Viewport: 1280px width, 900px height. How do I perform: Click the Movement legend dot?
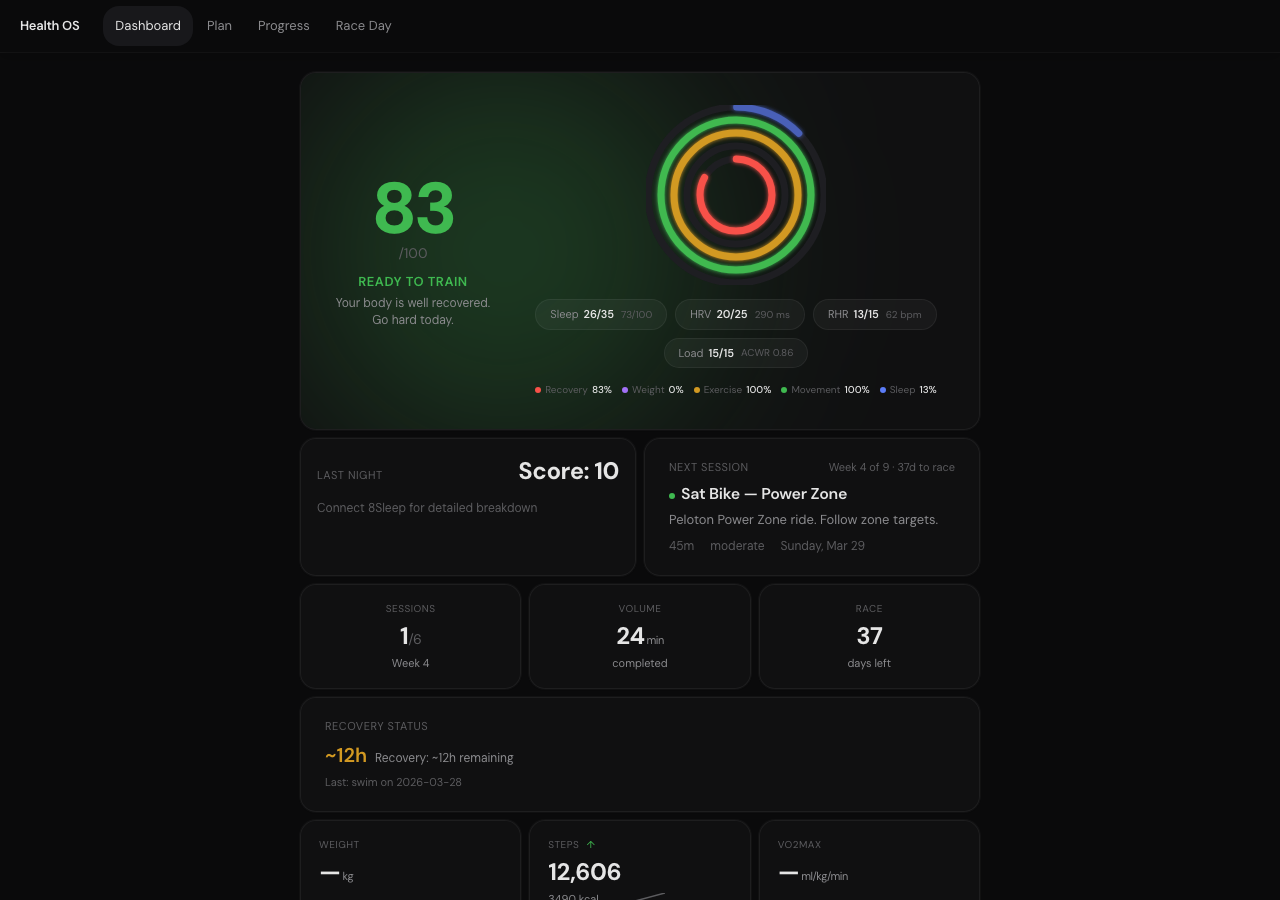783,390
